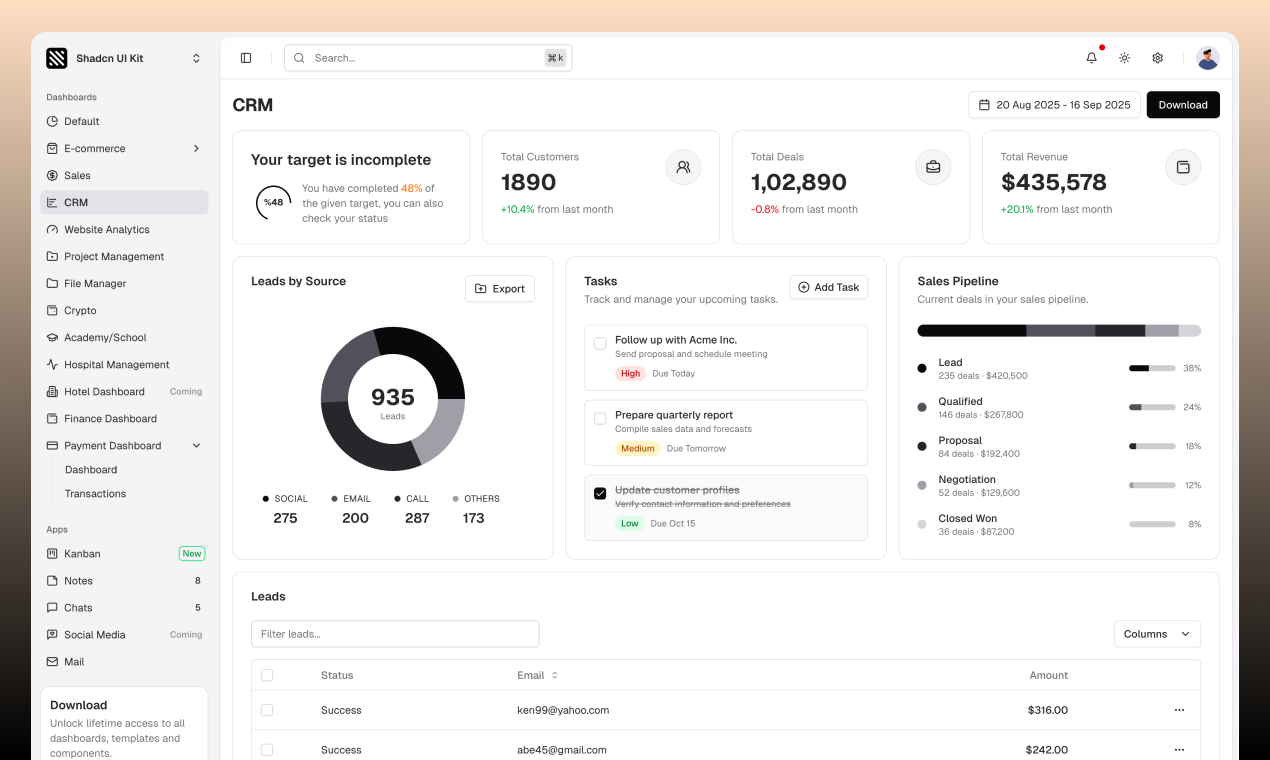Click the Total Customers people icon
Screen dimensions: 1270x760
(x=683, y=167)
